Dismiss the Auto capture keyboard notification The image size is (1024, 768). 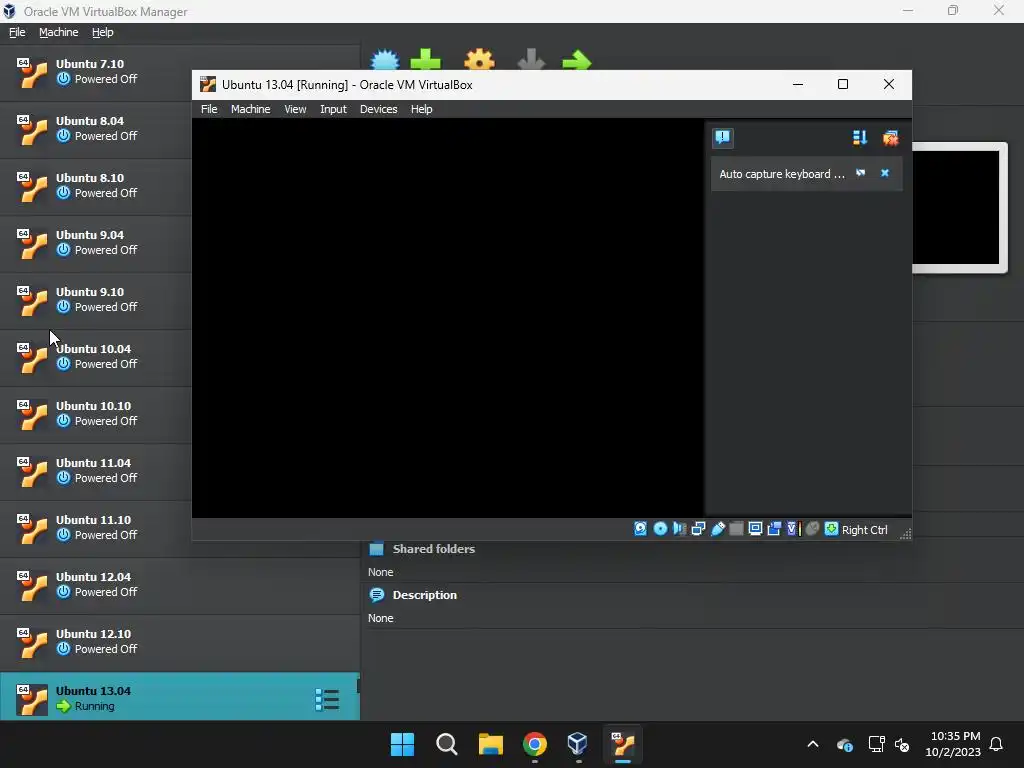tap(885, 173)
